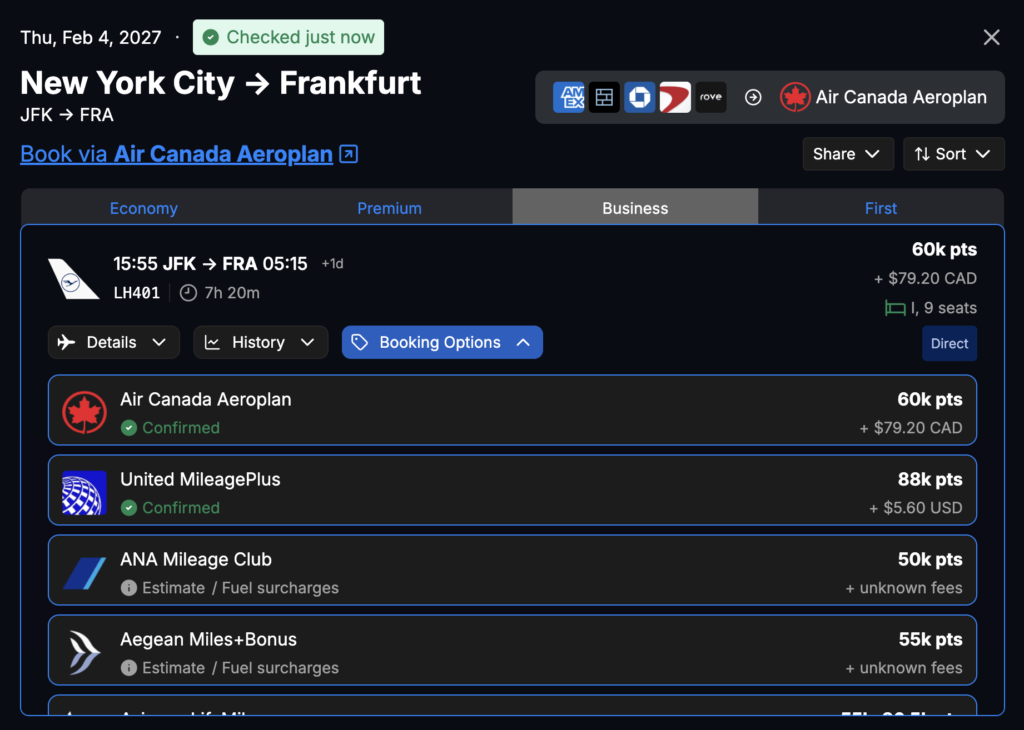Click the I, 9 seats availability text
1024x730 pixels.
coord(944,308)
